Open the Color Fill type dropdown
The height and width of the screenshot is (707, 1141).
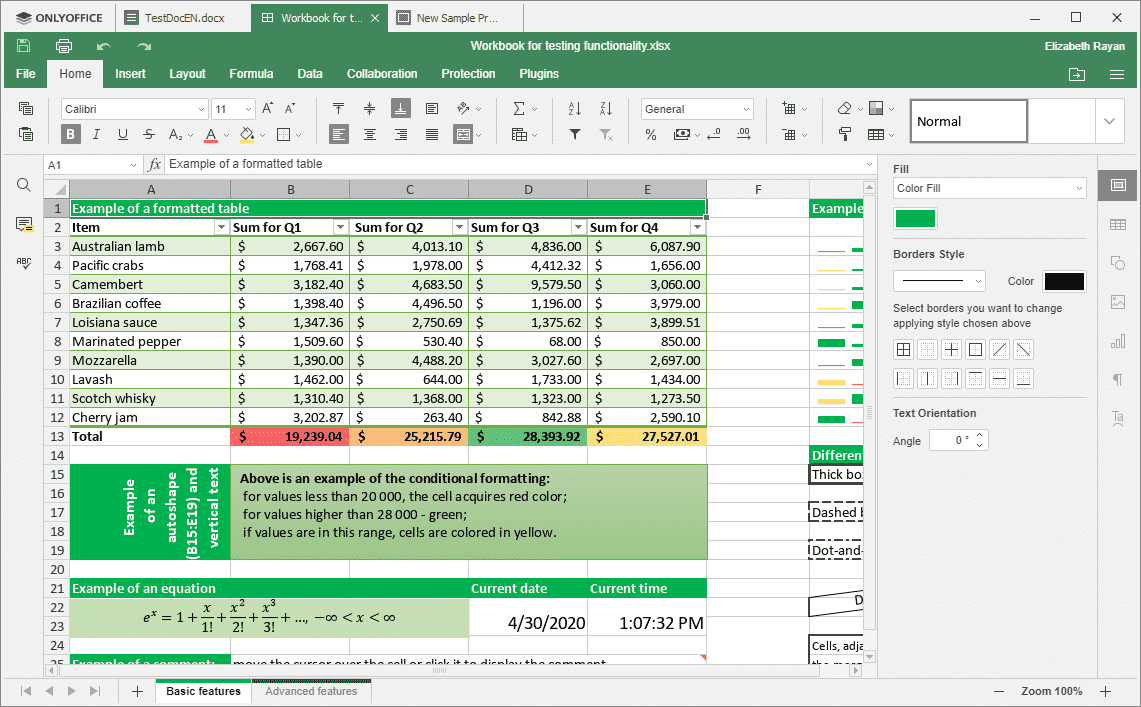pyautogui.click(x=990, y=188)
